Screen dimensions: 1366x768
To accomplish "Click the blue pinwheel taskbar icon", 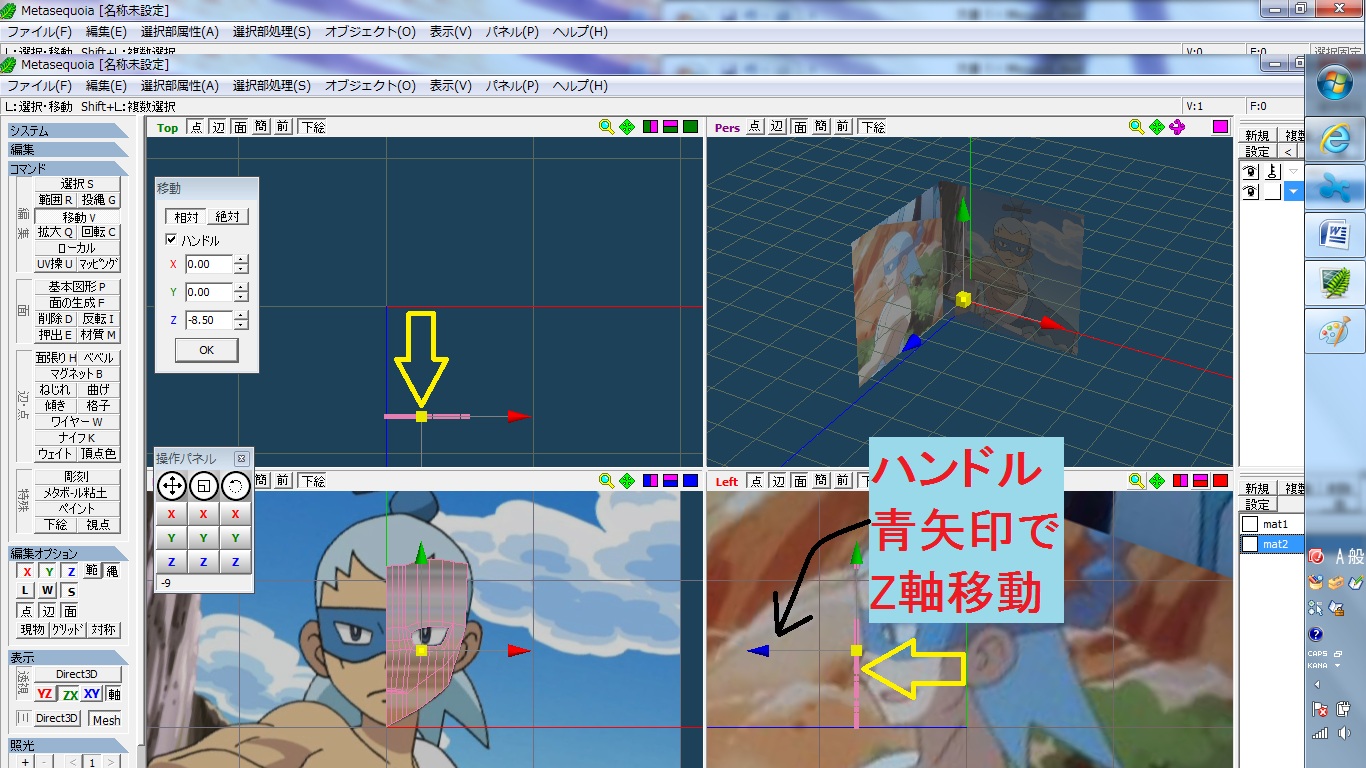I will [x=1335, y=188].
